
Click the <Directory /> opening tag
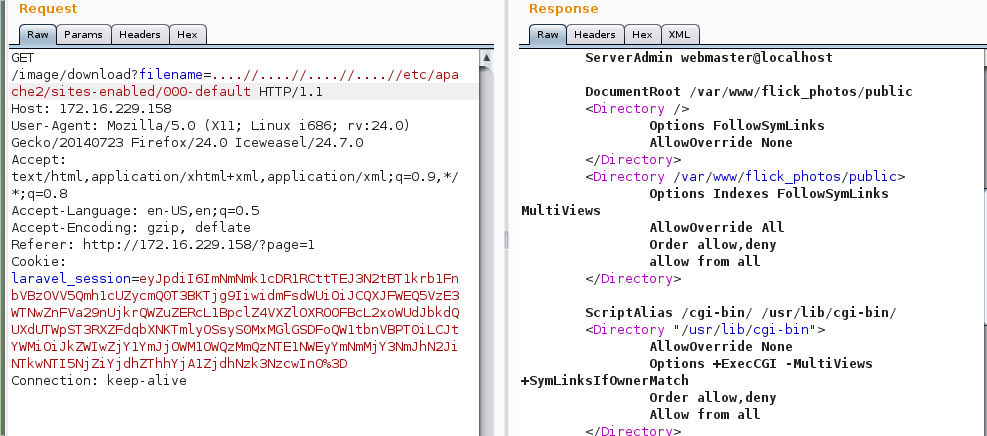tap(637, 109)
